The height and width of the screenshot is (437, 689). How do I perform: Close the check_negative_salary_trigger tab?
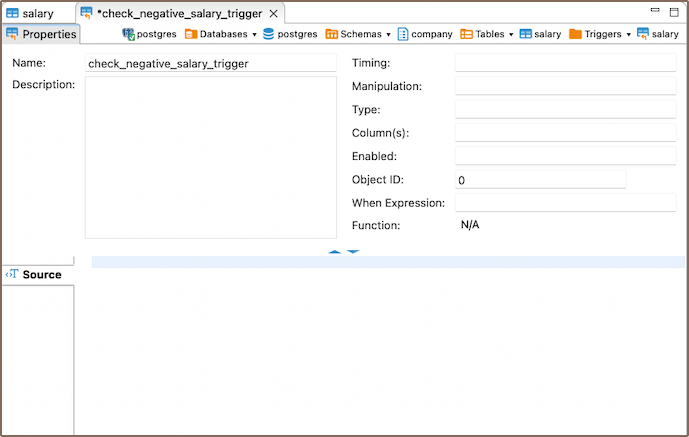click(274, 14)
